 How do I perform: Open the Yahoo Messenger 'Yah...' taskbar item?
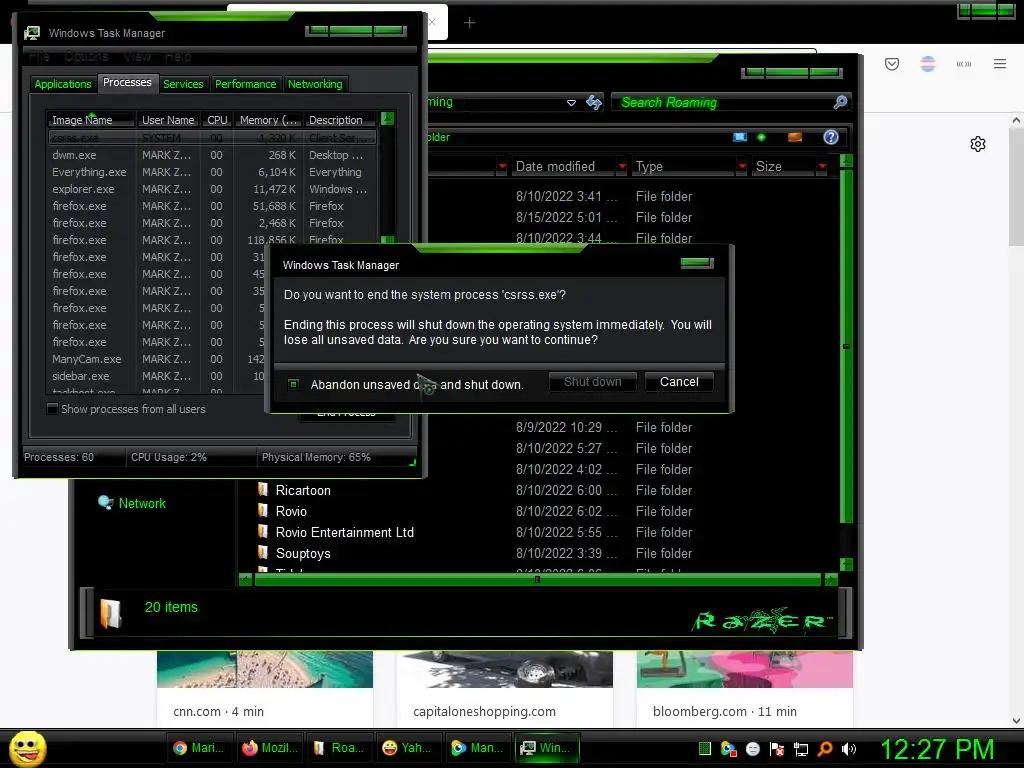pos(409,748)
